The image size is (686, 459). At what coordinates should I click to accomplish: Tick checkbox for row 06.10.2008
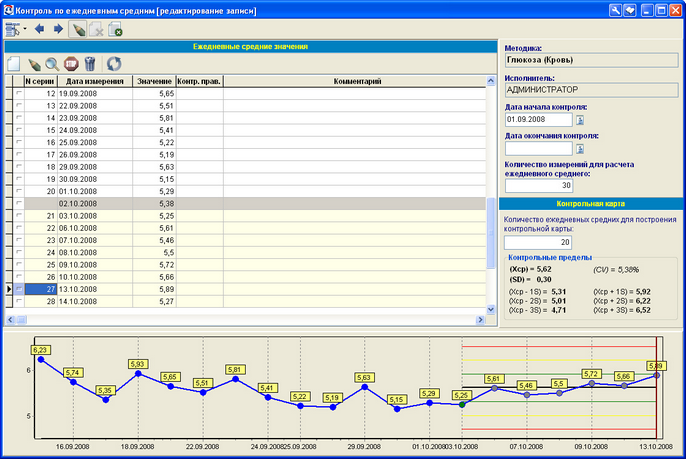pyautogui.click(x=18, y=228)
